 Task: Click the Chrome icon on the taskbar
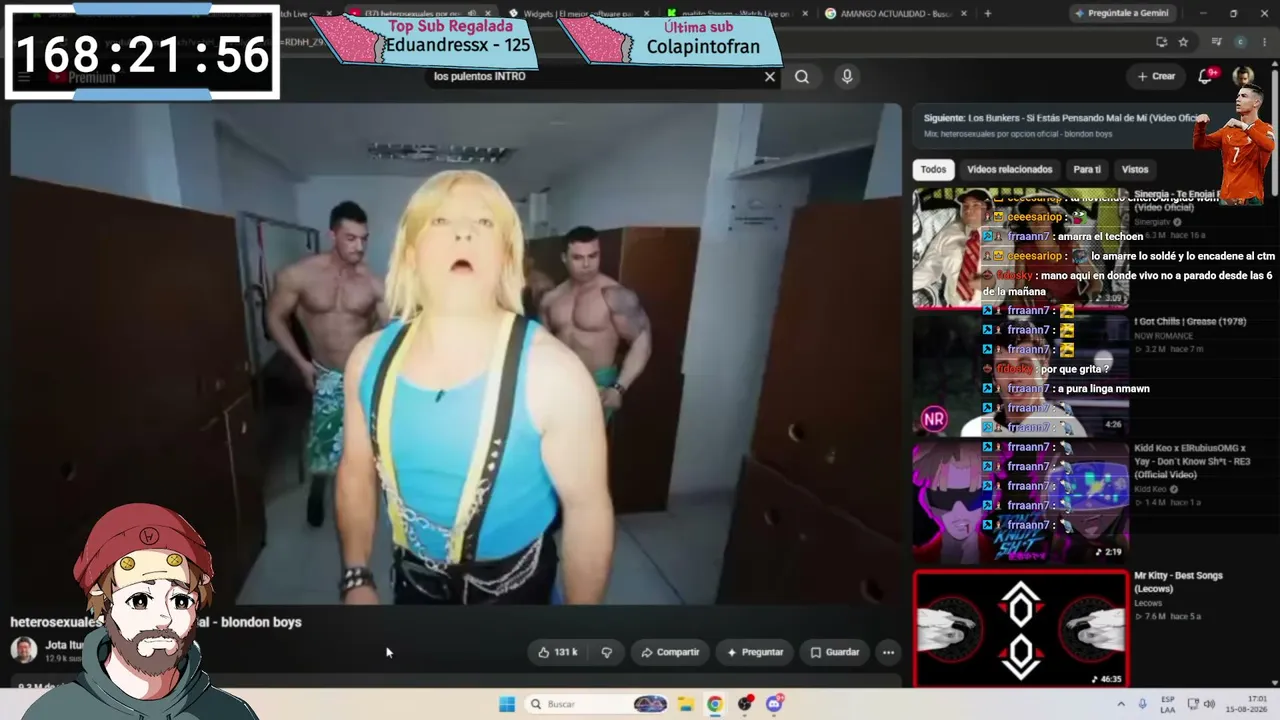[715, 704]
